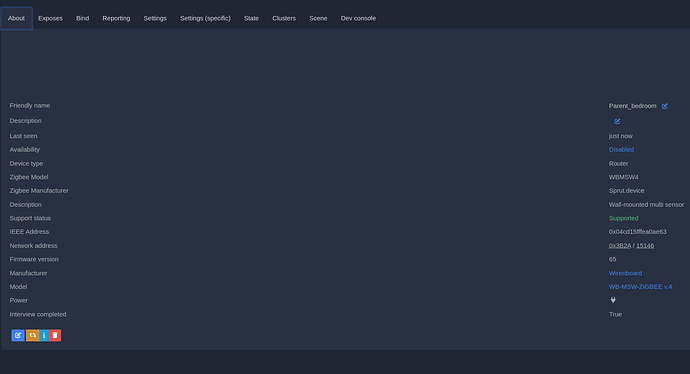This screenshot has height=374, width=690.
Task: Click the red delete device button
Action: pos(55,335)
